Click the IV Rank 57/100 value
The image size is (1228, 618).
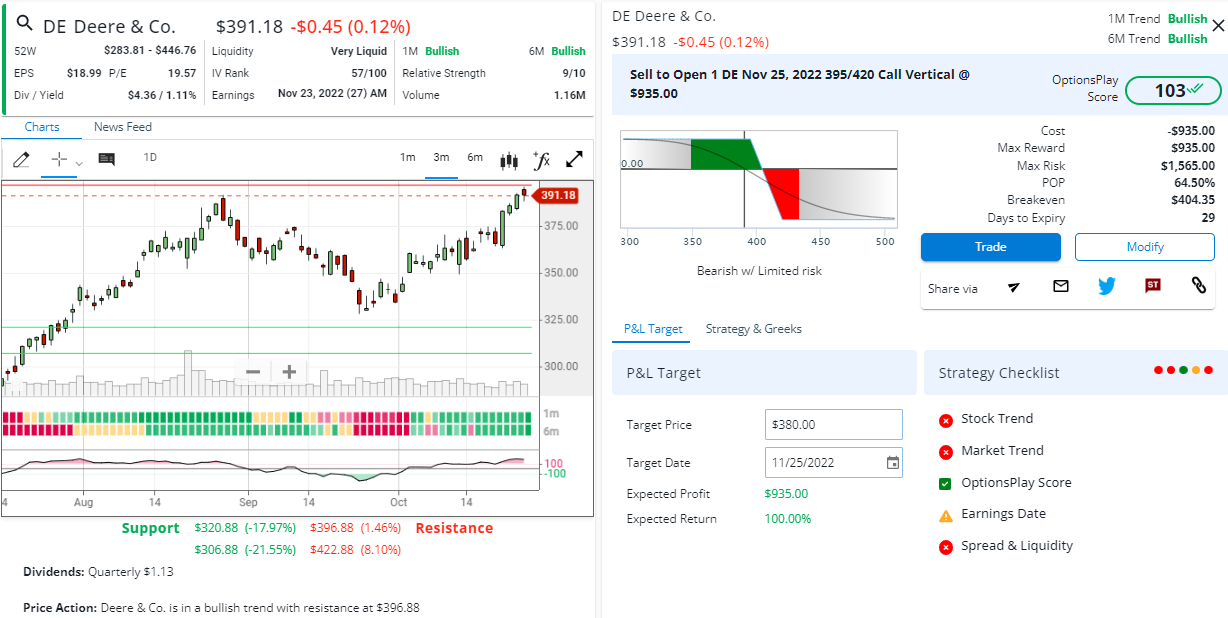[369, 73]
